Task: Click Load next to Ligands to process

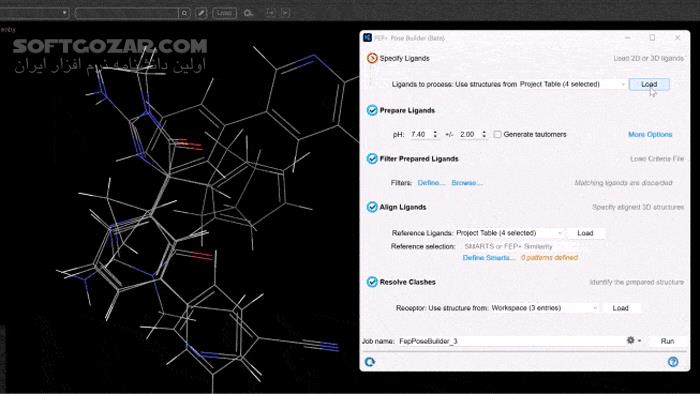Action: [649, 84]
